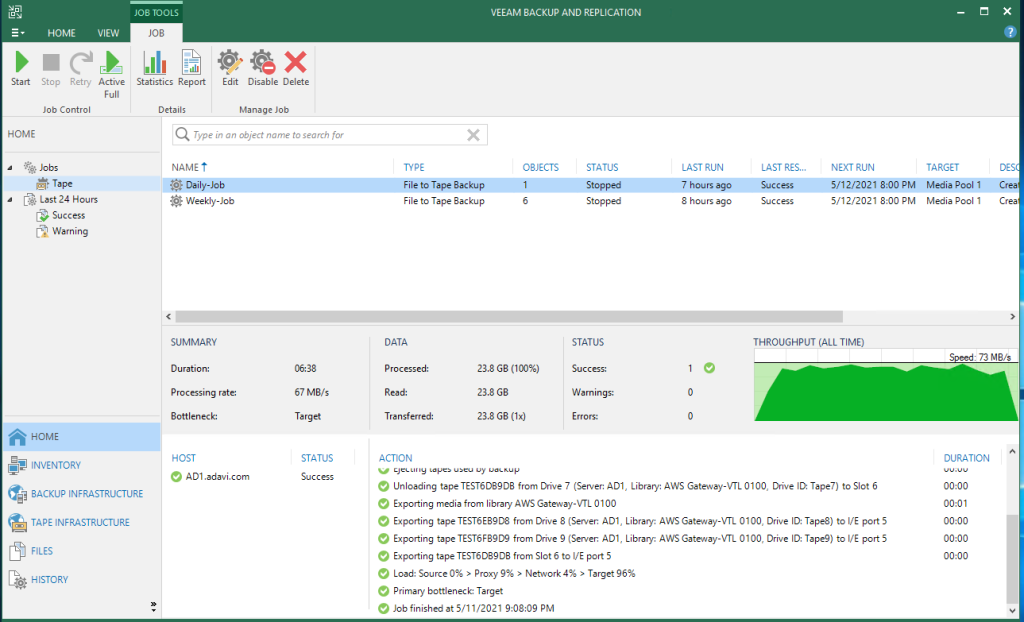The height and width of the screenshot is (622, 1024).
Task: Click the horizontal scrollbar of jobs list
Action: [509, 316]
